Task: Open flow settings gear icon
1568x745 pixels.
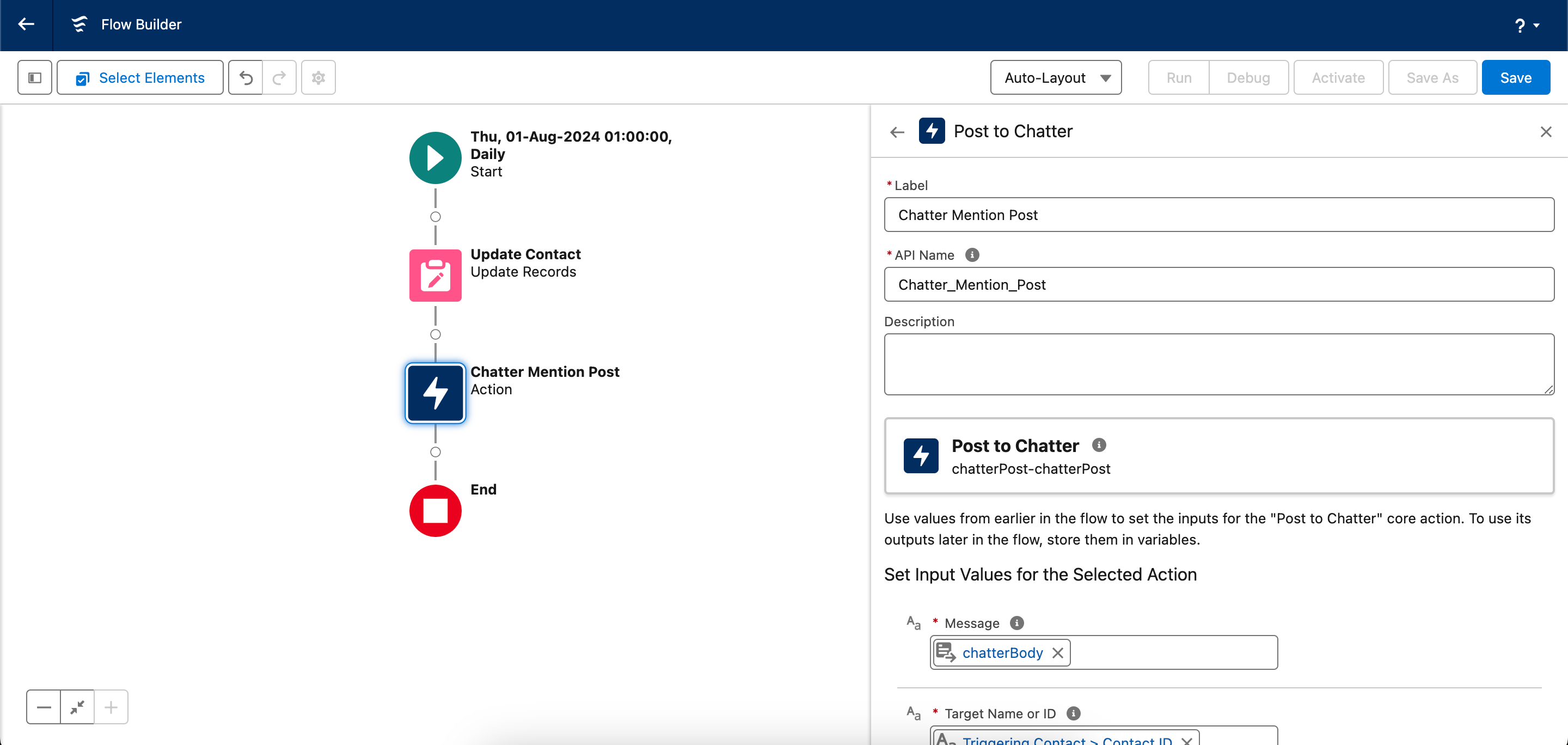Action: tap(318, 77)
